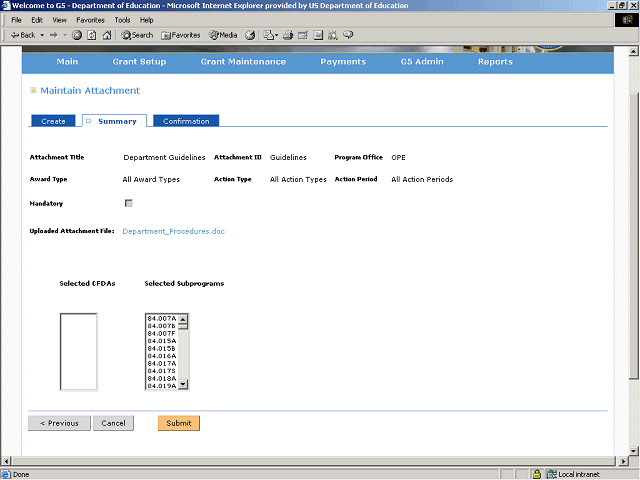Open the Forward history dropdown arrow
The image size is (640, 480).
pyautogui.click(x=65, y=35)
